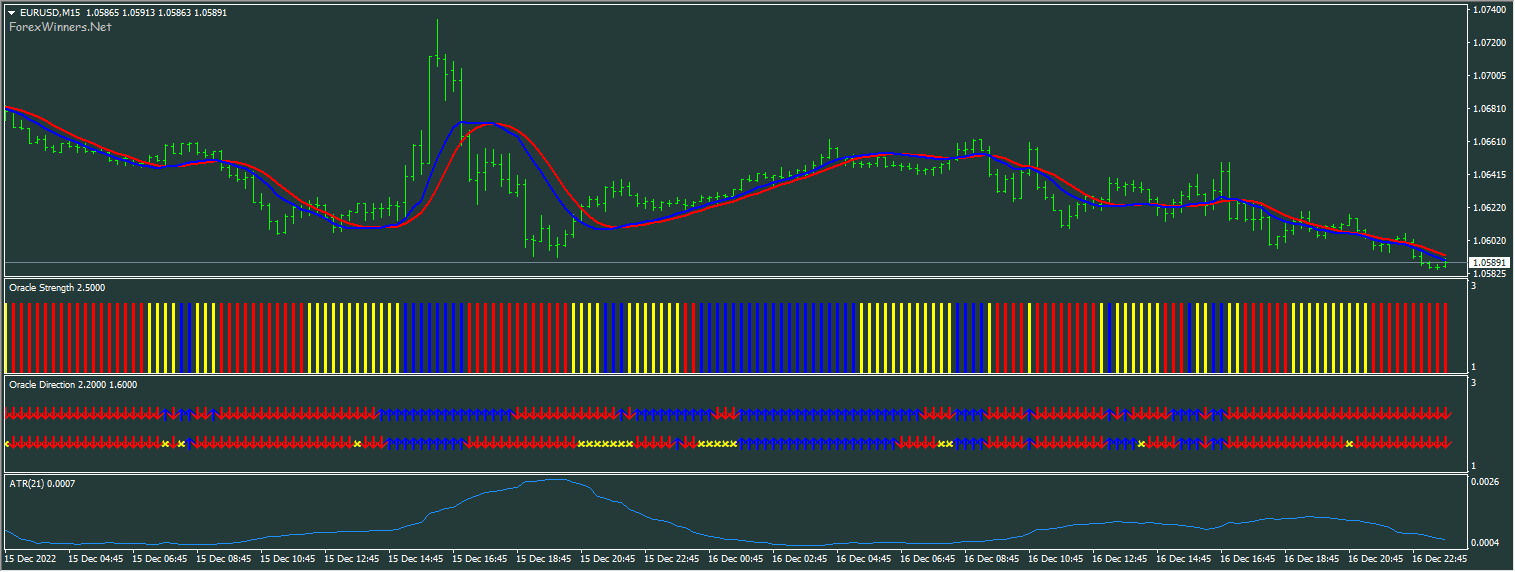
Task: Select the Oracle Direction 2.2000 1.6000 label
Action: point(73,384)
